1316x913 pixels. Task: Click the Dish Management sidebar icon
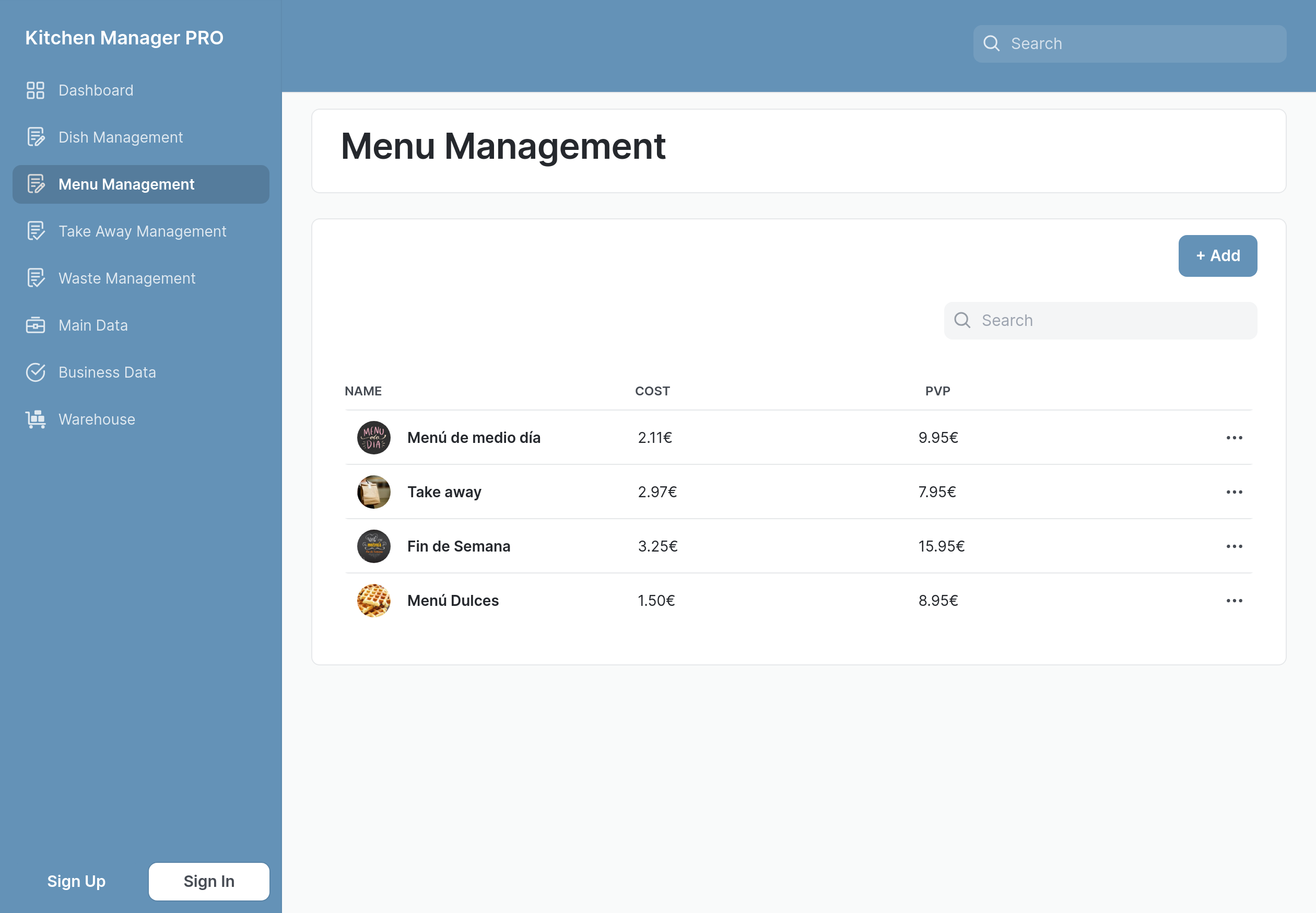tap(36, 137)
